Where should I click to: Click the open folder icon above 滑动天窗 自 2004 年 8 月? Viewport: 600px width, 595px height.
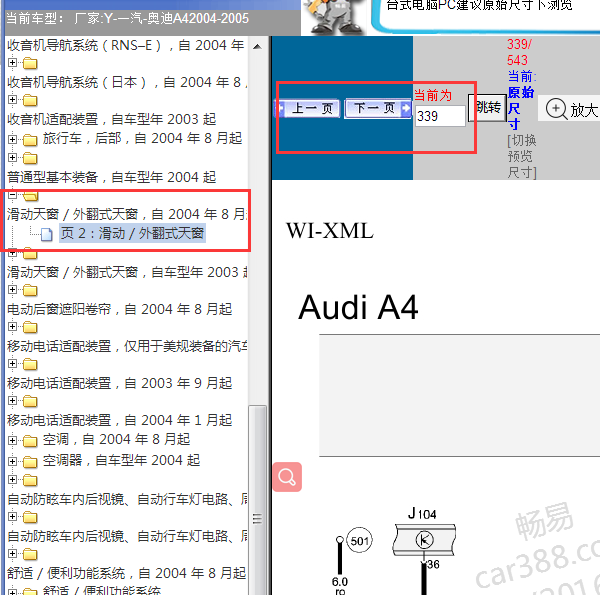(30, 196)
